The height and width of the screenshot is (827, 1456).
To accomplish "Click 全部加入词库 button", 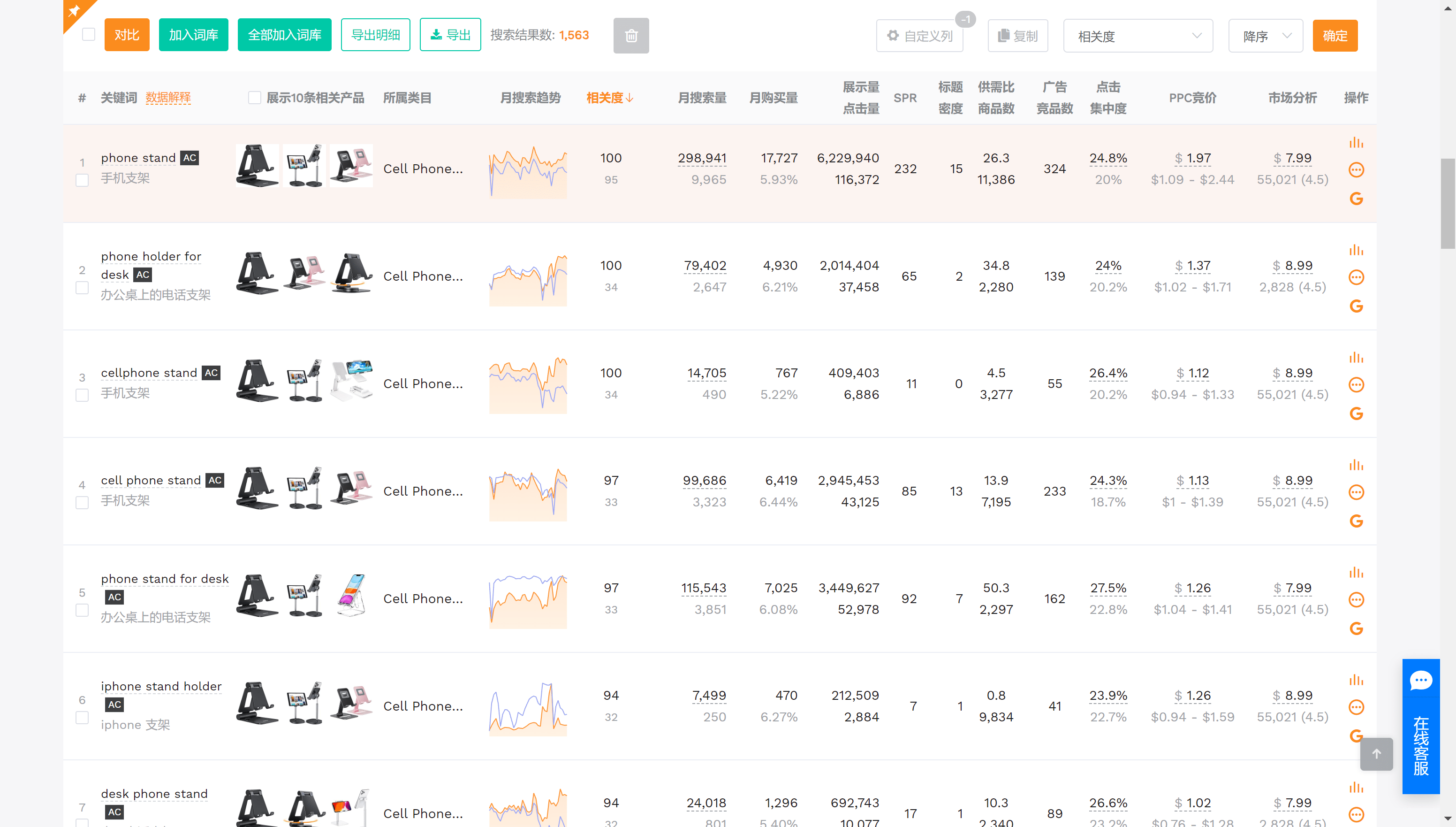I will pyautogui.click(x=284, y=35).
